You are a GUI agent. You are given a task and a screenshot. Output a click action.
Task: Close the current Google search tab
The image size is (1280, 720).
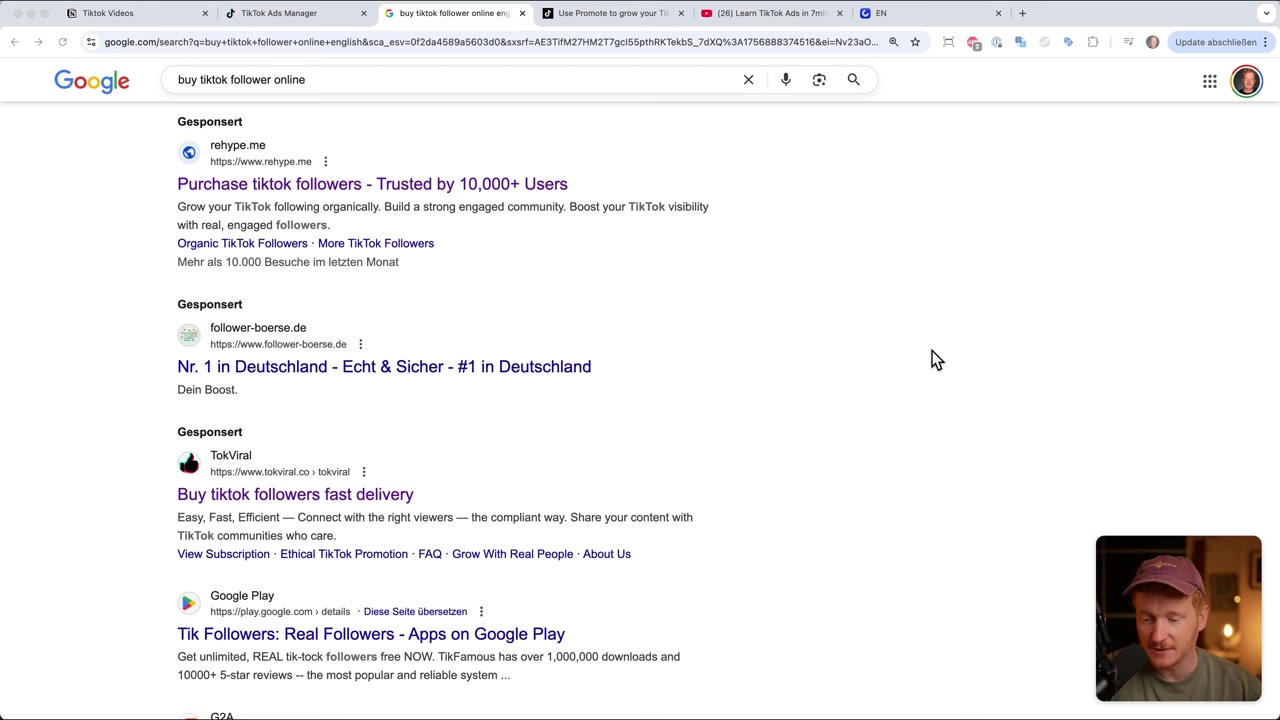[522, 13]
